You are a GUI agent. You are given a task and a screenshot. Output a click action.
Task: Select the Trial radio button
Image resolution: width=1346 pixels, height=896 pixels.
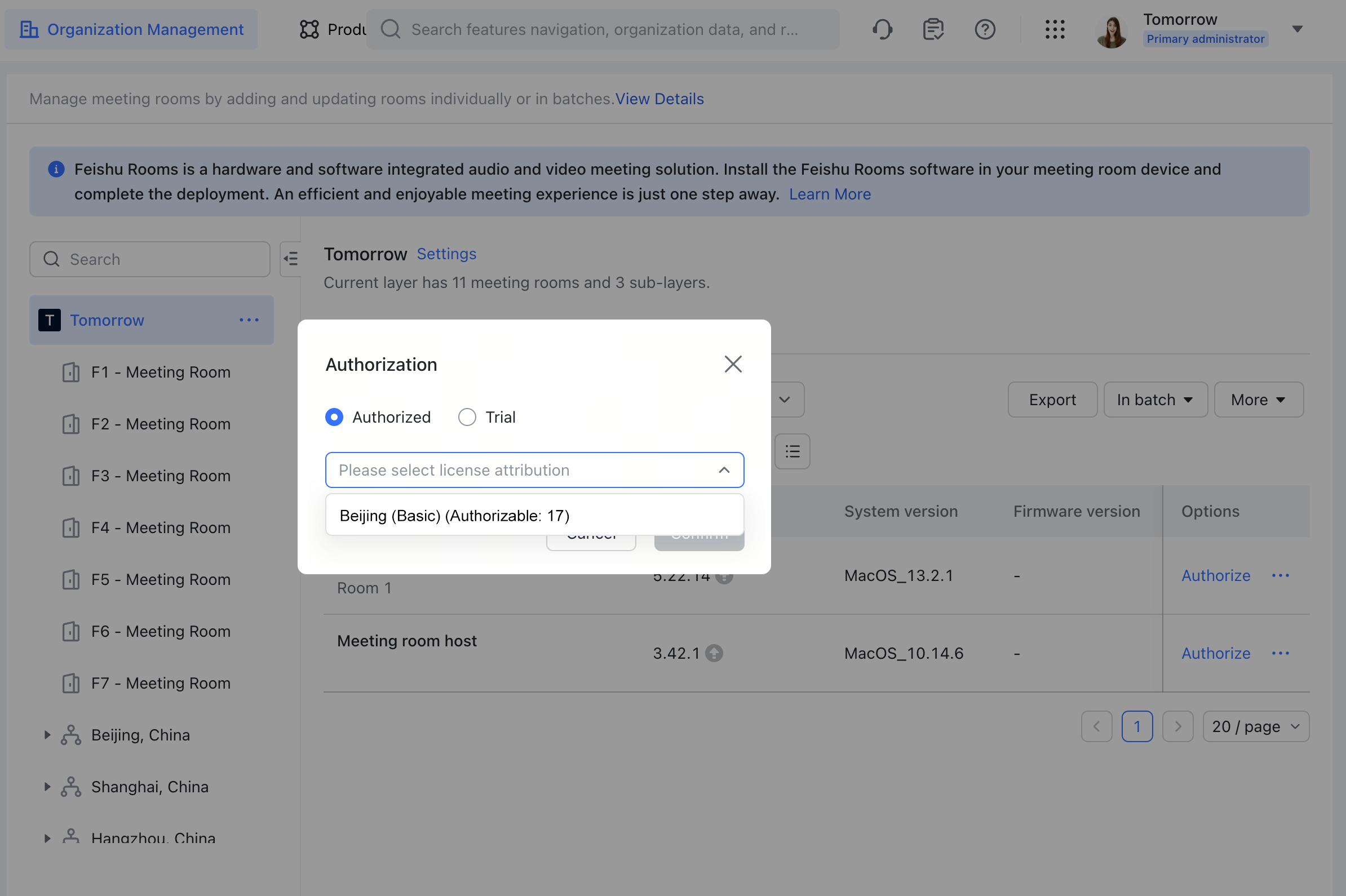coord(467,417)
